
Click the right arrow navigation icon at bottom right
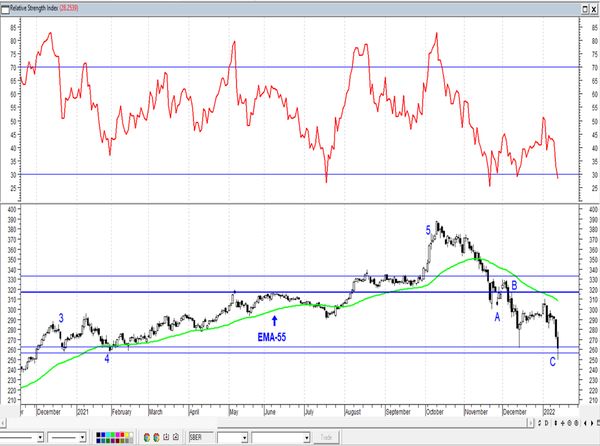tap(592, 423)
